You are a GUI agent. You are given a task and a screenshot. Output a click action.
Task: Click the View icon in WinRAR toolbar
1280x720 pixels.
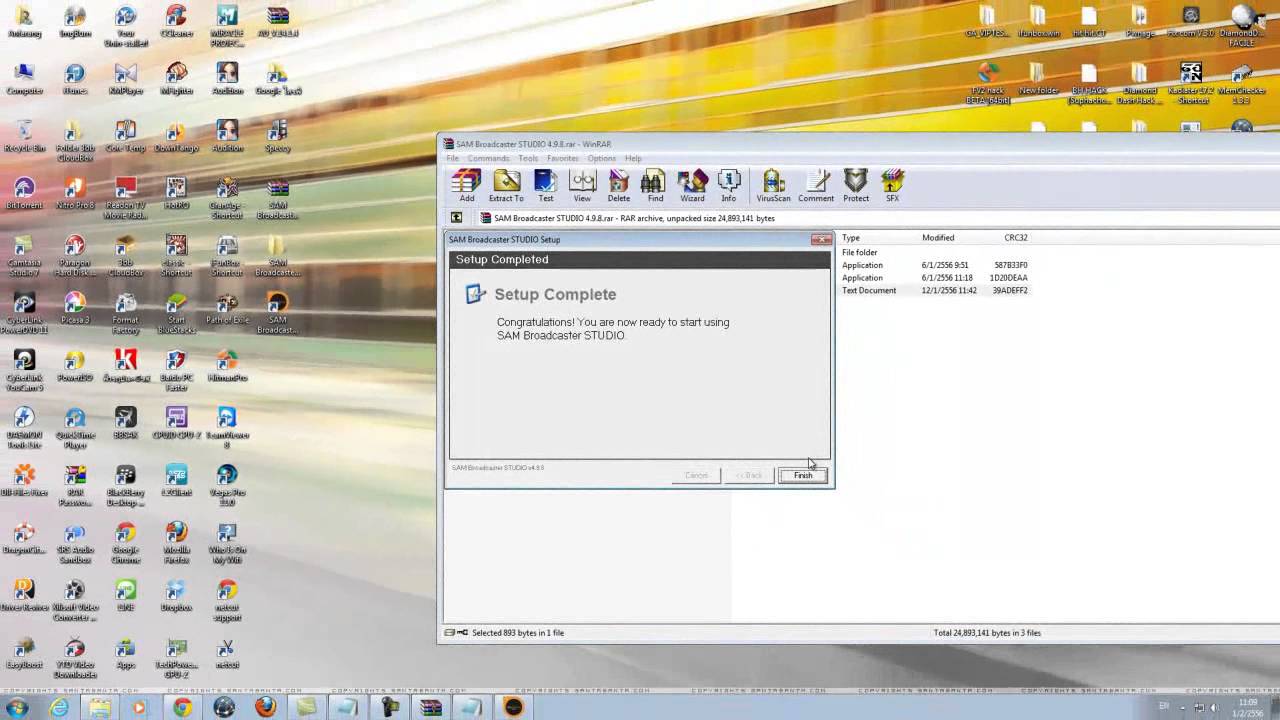(582, 186)
